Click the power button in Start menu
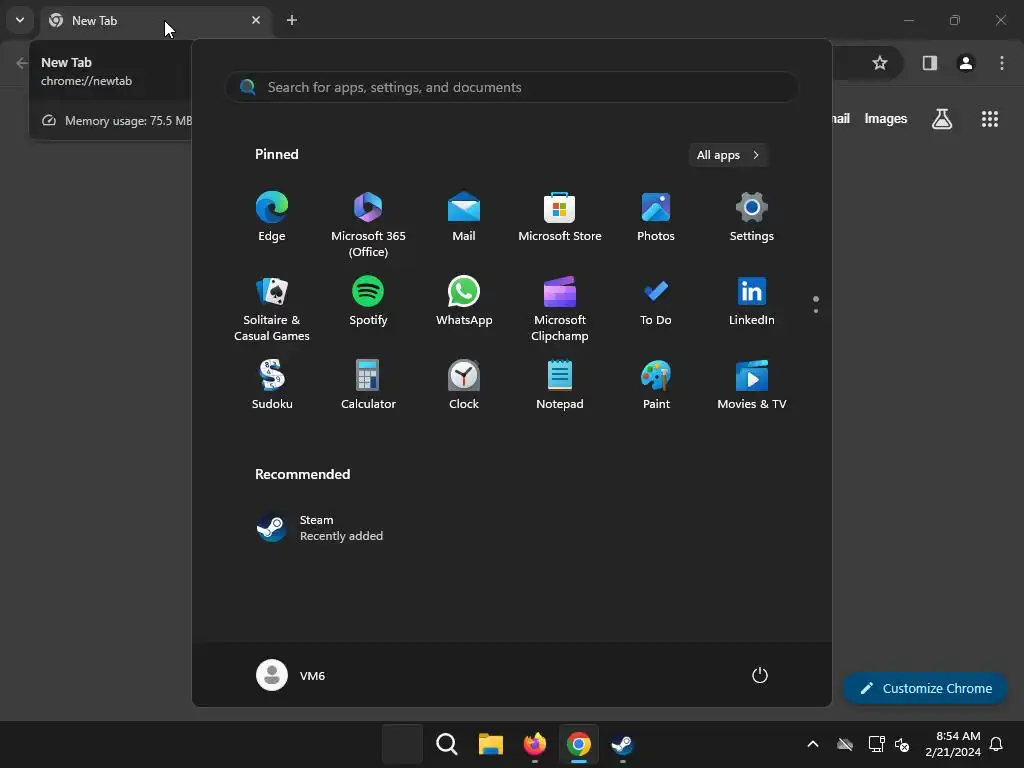Image resolution: width=1024 pixels, height=768 pixels. coord(760,675)
